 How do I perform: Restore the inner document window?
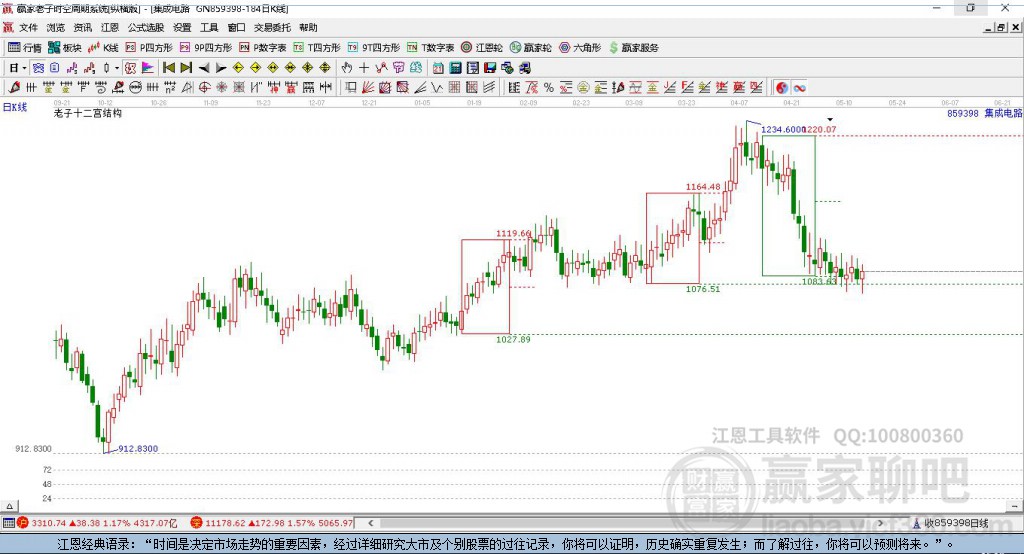(1001, 27)
